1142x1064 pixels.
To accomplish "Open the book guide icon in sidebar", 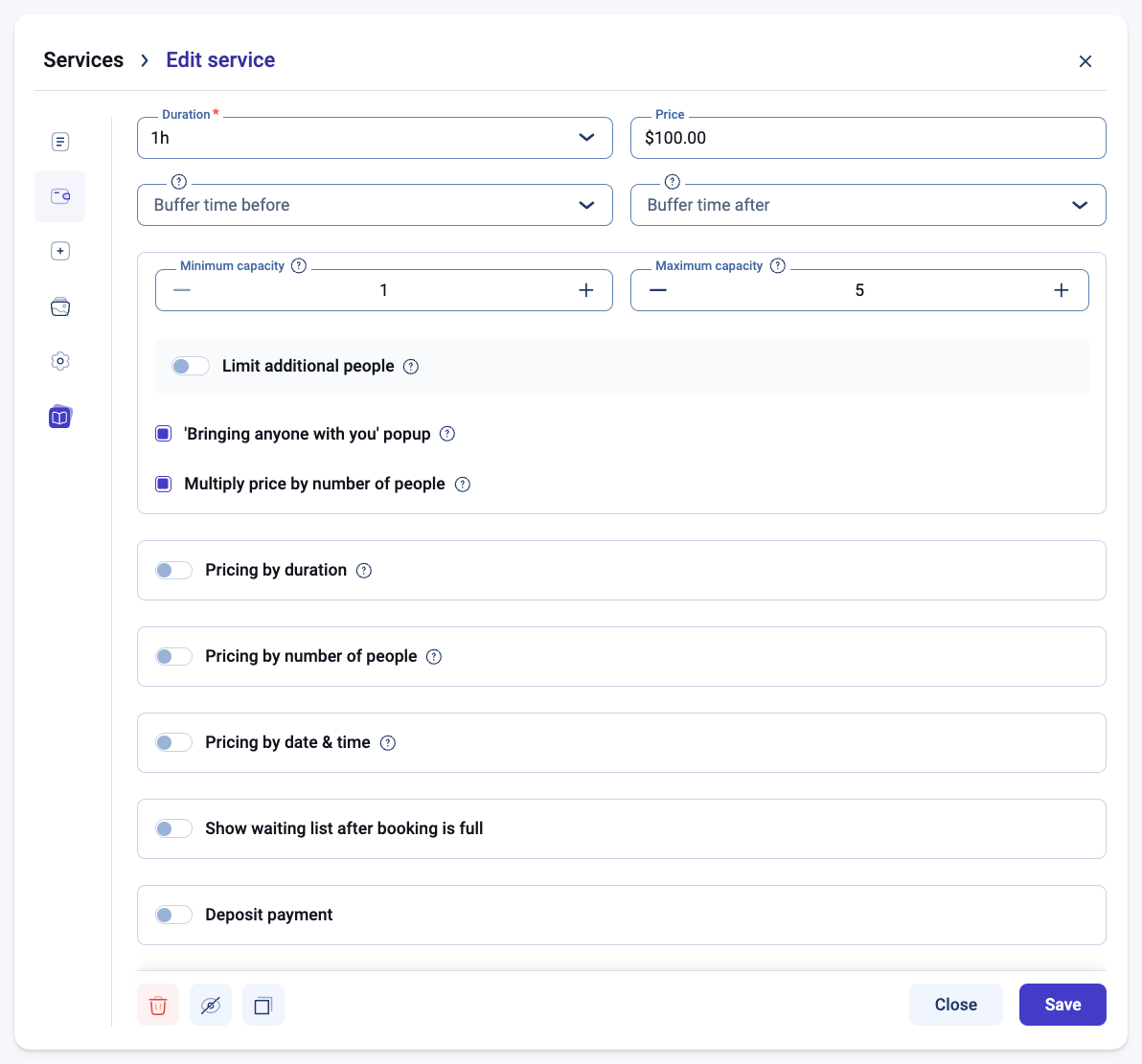I will tap(60, 417).
